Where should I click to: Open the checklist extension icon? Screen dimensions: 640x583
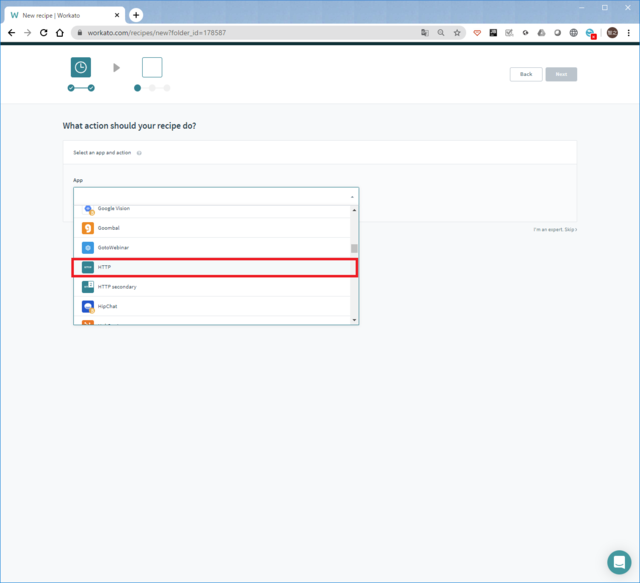[x=509, y=33]
